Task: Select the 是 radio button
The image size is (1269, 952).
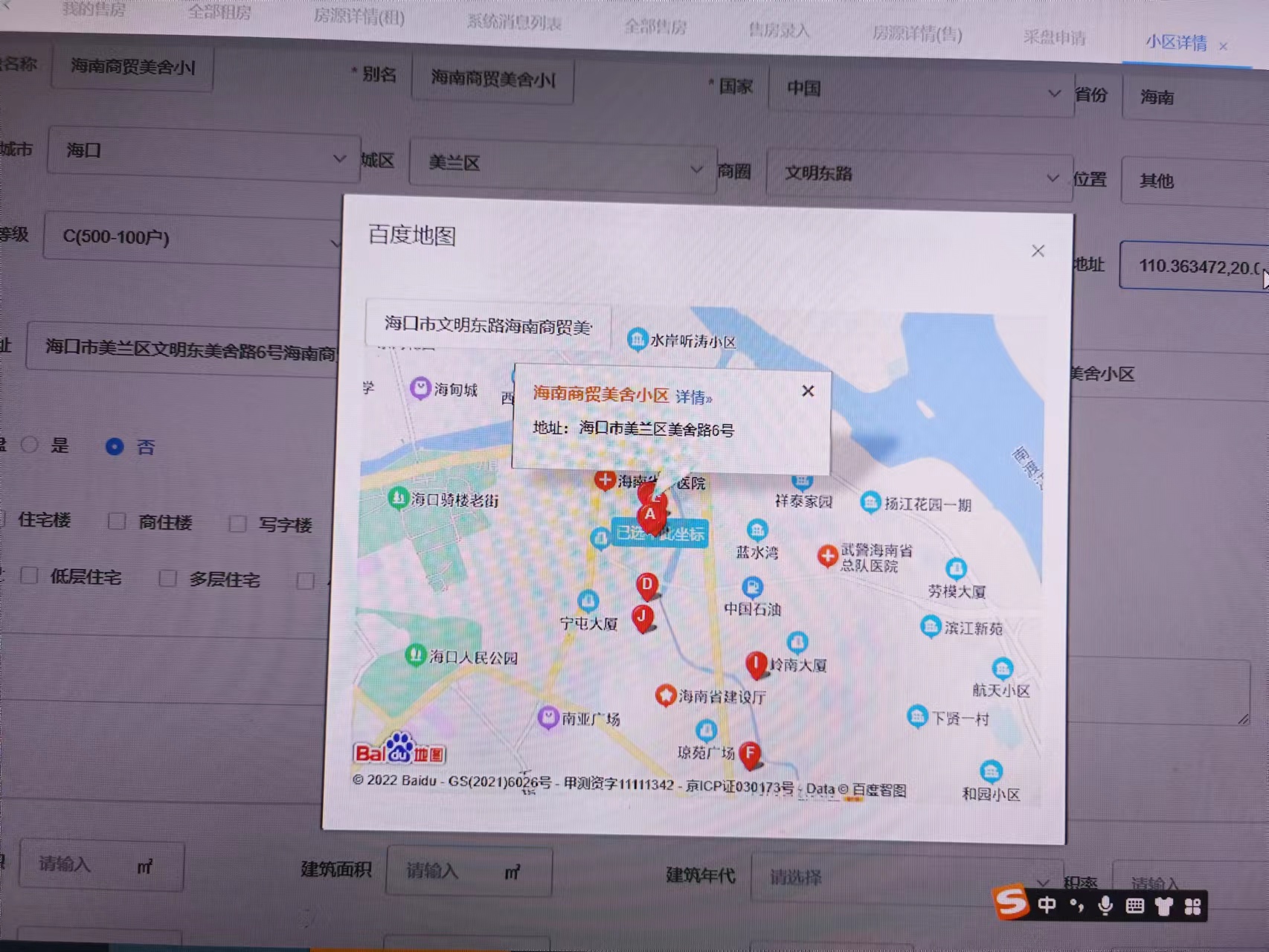Action: point(30,445)
